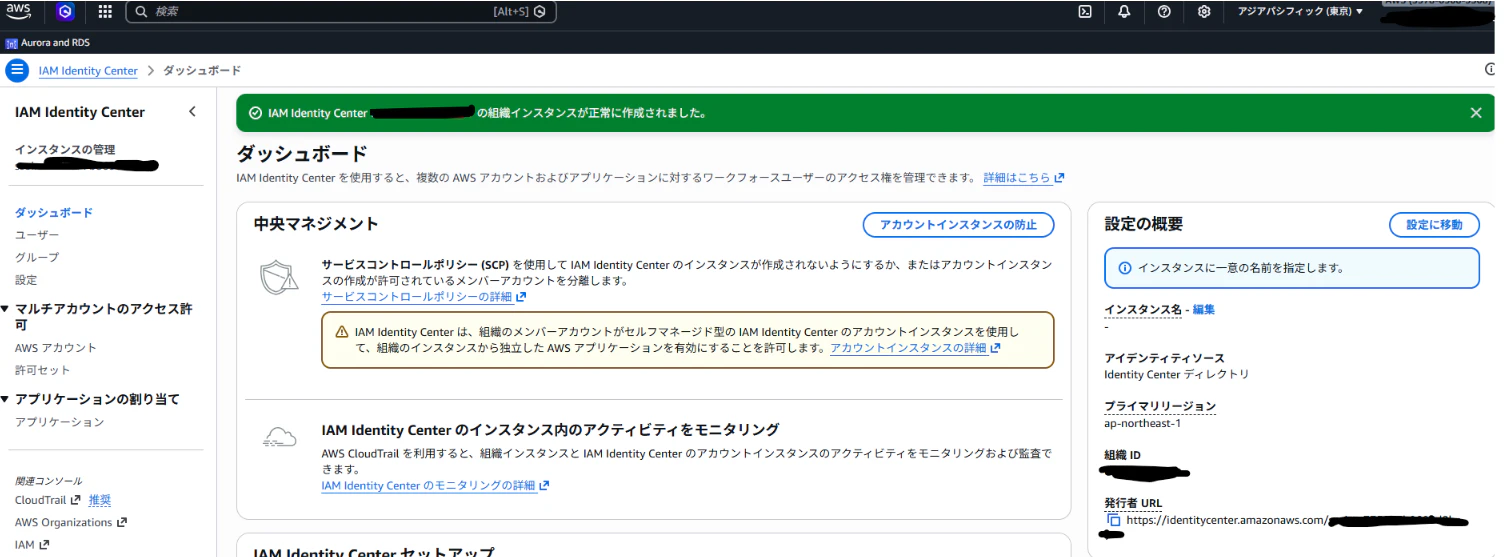Image resolution: width=1509 pixels, height=557 pixels.
Task: Click the warning triangle icon in alert box
Action: (x=341, y=331)
